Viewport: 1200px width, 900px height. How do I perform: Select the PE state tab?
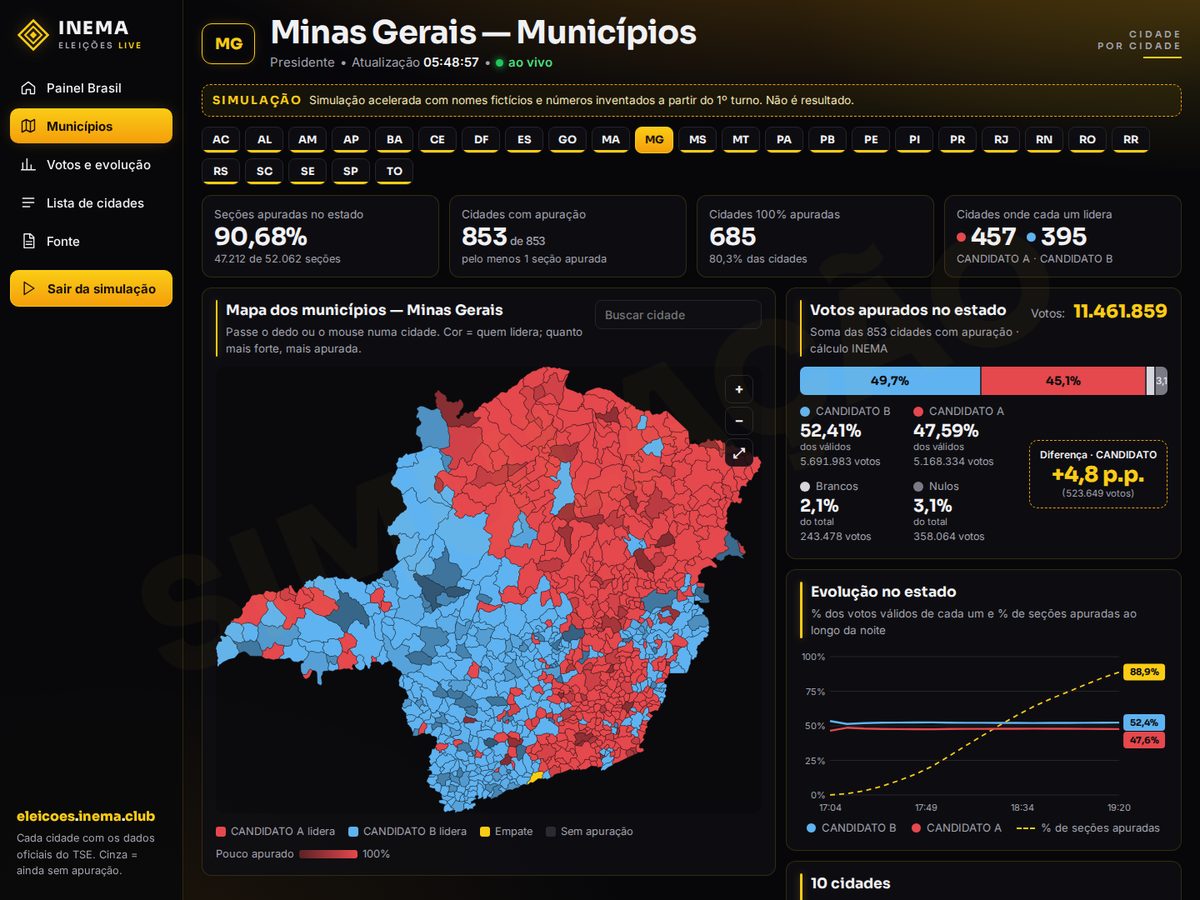(x=871, y=140)
